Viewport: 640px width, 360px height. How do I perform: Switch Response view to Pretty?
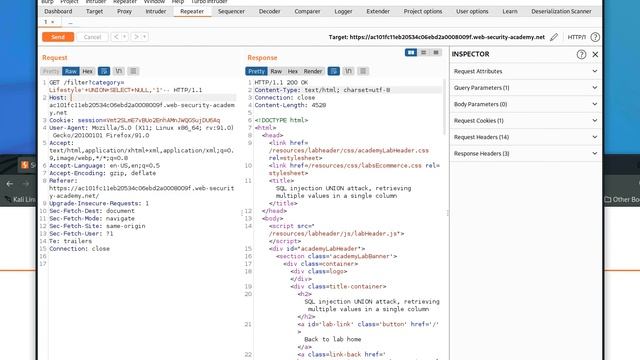pyautogui.click(x=256, y=71)
